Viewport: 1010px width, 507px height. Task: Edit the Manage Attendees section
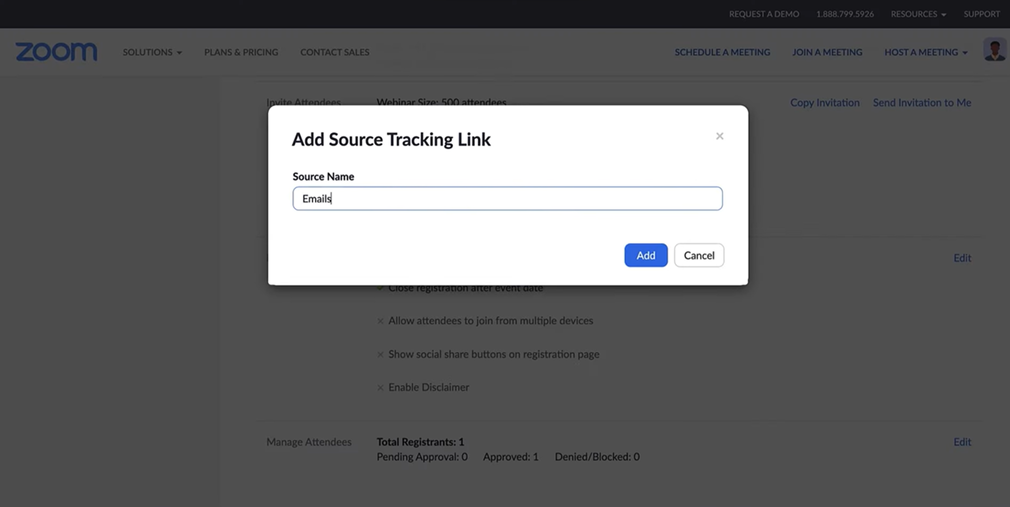tap(961, 441)
